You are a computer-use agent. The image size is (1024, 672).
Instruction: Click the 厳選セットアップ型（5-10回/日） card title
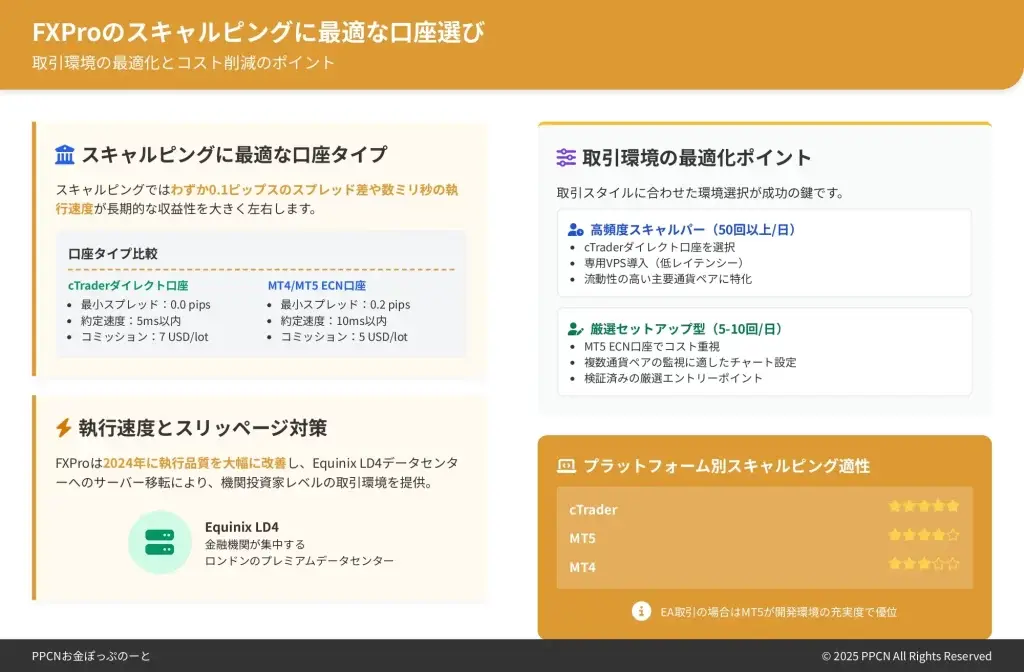click(686, 329)
